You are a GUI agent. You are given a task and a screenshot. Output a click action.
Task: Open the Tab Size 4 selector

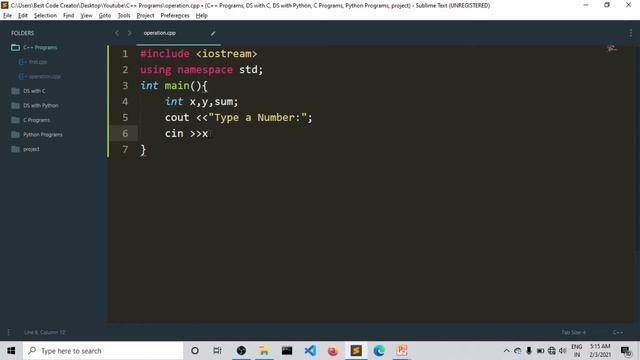[573, 332]
